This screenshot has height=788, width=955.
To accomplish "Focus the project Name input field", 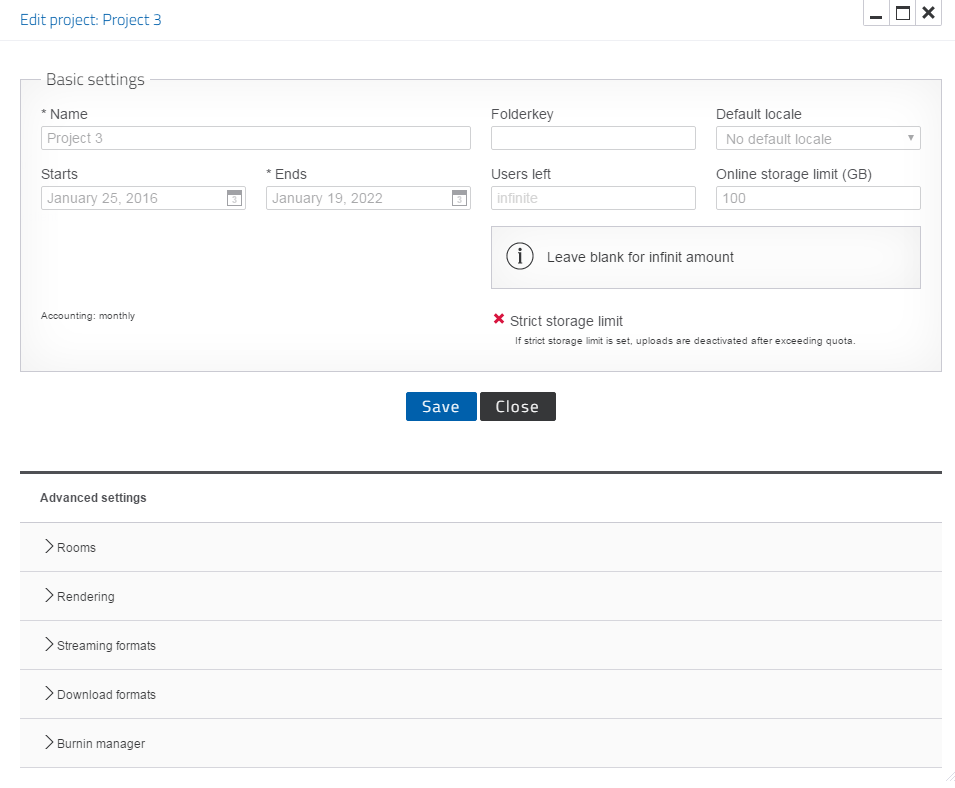I will click(x=256, y=138).
